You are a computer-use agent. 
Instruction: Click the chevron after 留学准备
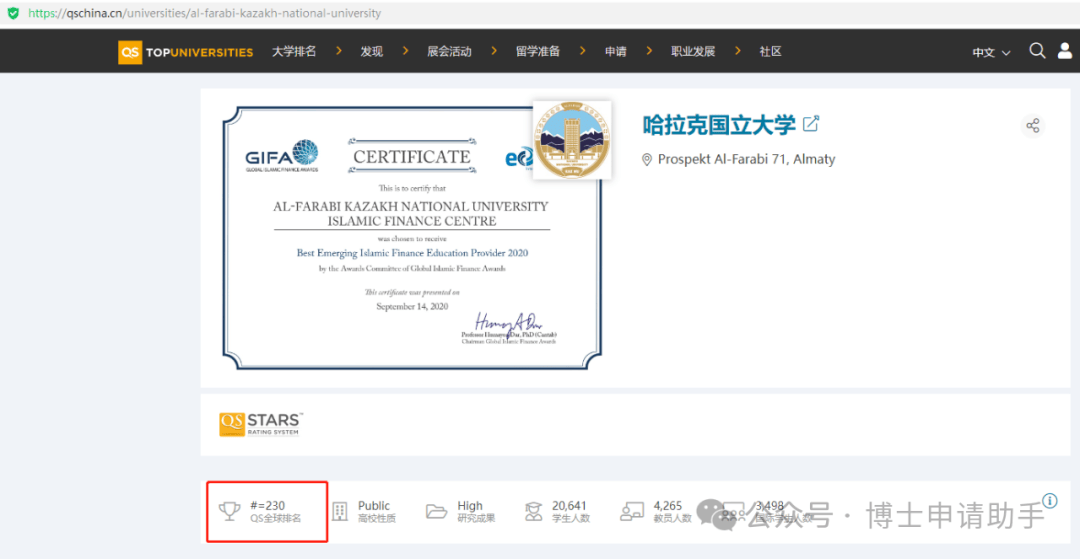pos(583,51)
